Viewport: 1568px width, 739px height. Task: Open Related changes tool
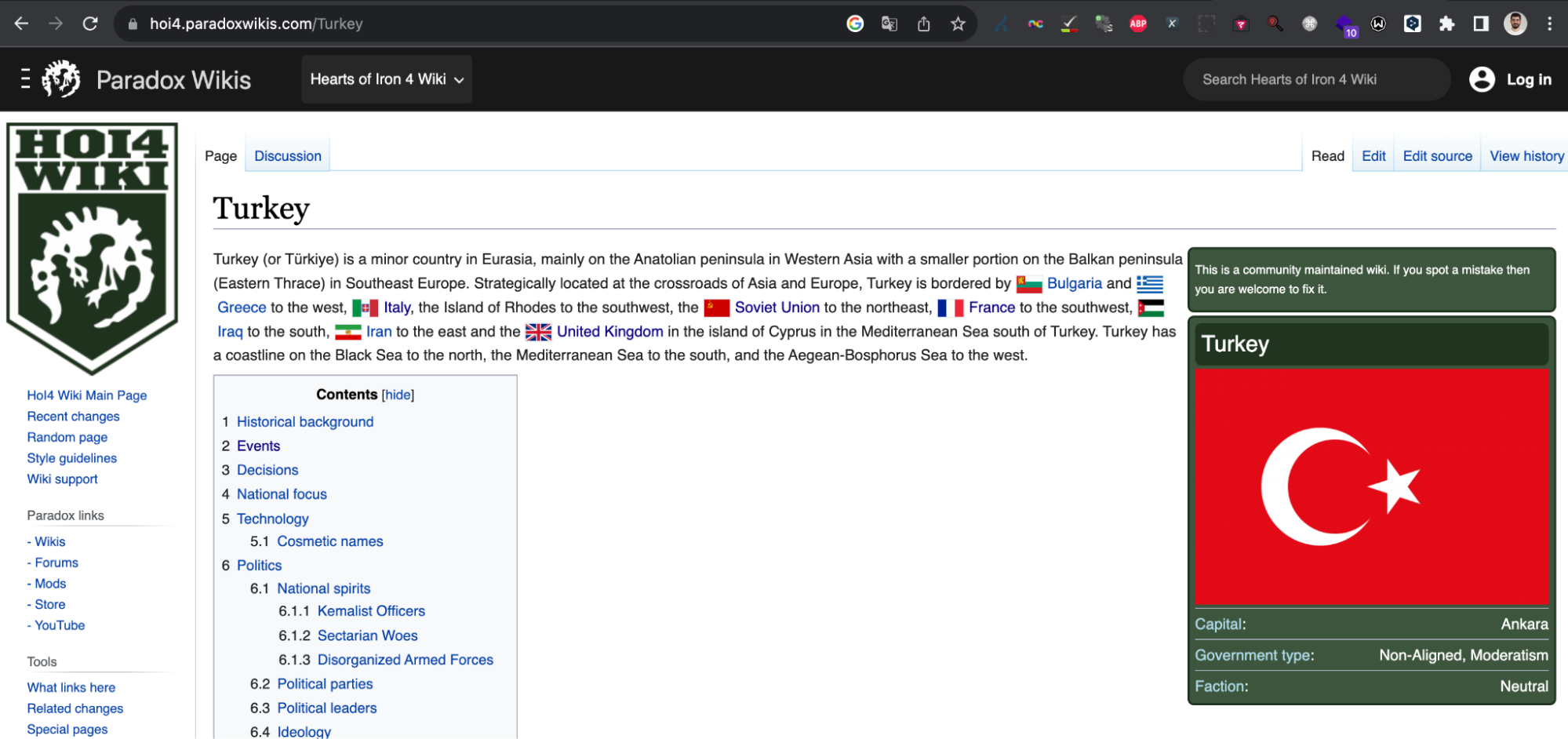coord(75,709)
